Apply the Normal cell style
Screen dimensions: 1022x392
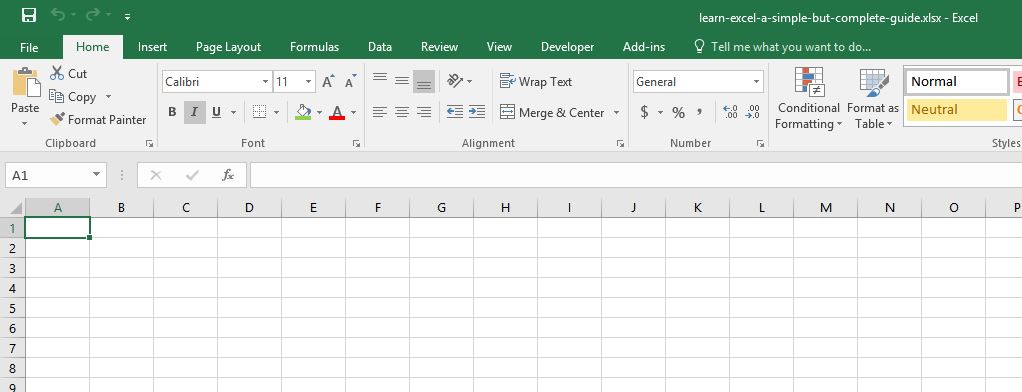coord(956,82)
